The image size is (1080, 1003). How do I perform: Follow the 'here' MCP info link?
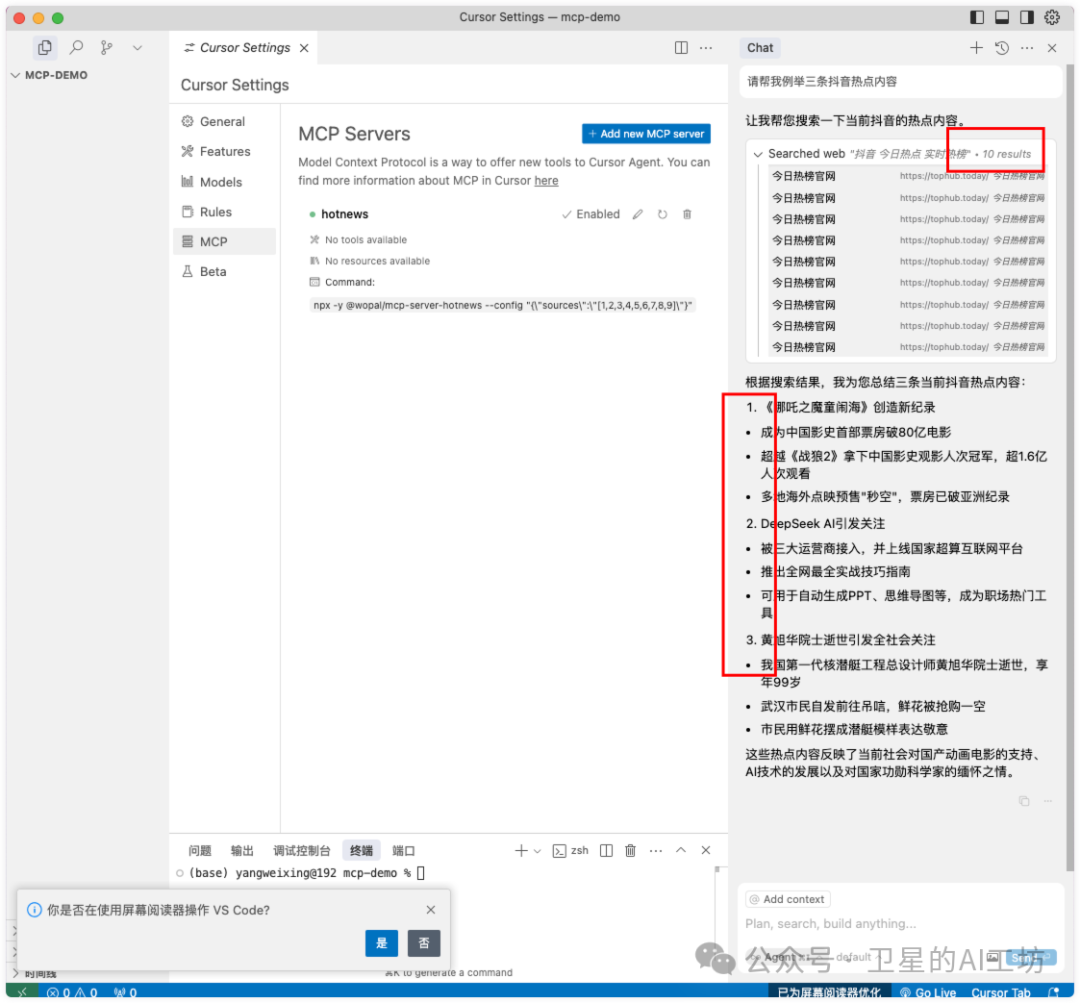pyautogui.click(x=546, y=180)
